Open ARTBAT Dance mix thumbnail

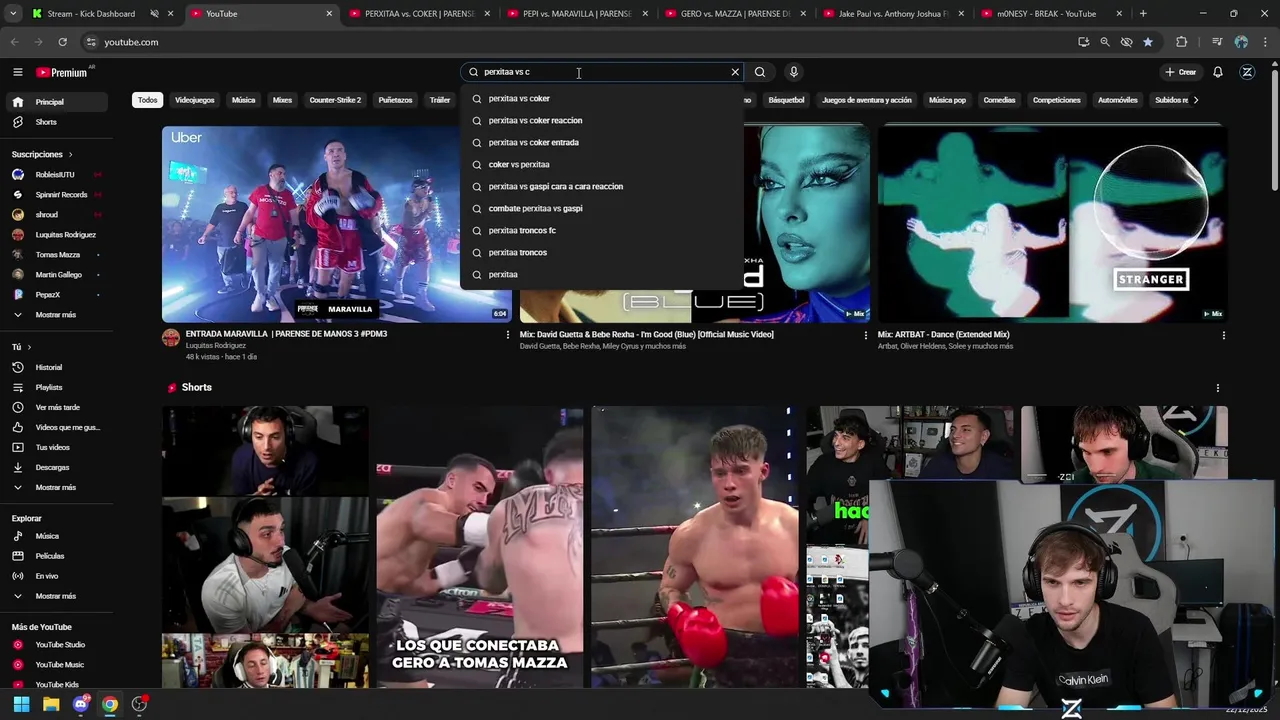pos(1052,223)
